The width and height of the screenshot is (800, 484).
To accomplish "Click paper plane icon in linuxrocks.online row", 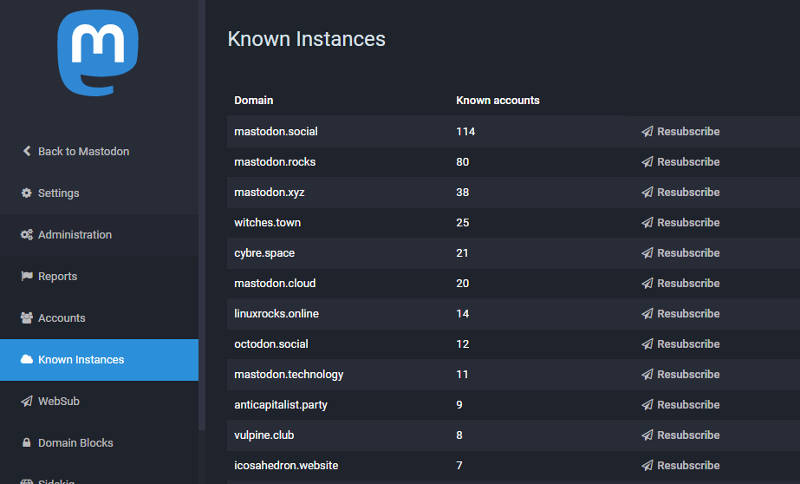I will [x=647, y=314].
